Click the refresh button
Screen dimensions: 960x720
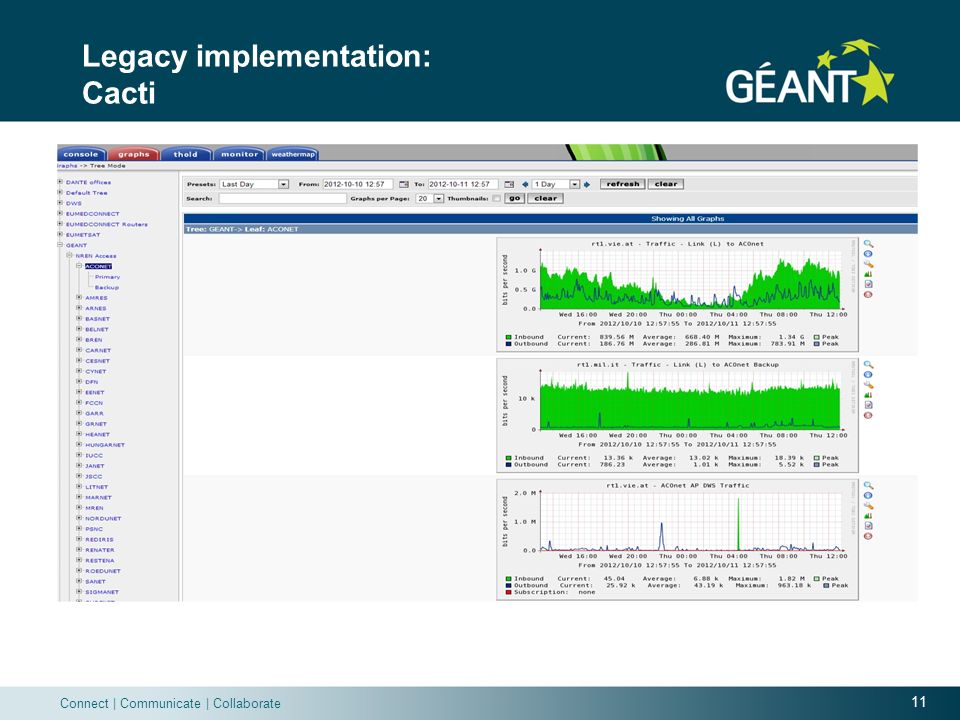623,184
